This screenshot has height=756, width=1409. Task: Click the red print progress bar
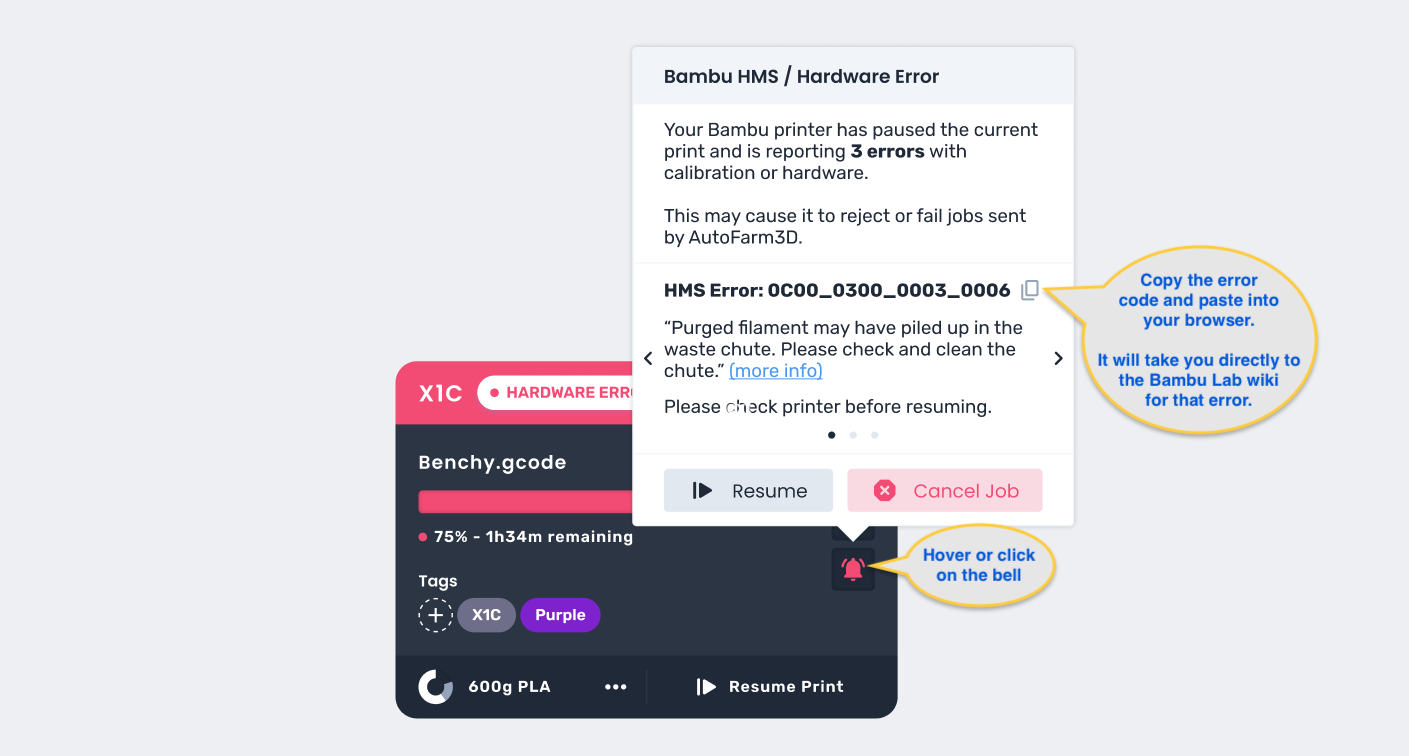(x=526, y=502)
